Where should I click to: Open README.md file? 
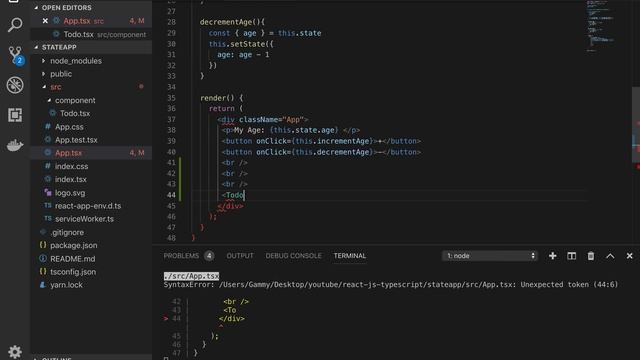pyautogui.click(x=72, y=259)
